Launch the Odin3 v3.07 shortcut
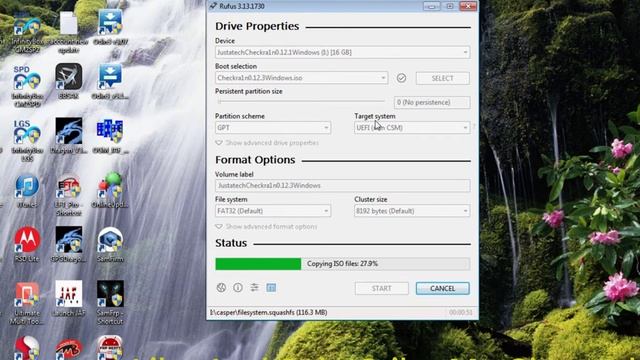The image size is (640, 360). click(110, 28)
